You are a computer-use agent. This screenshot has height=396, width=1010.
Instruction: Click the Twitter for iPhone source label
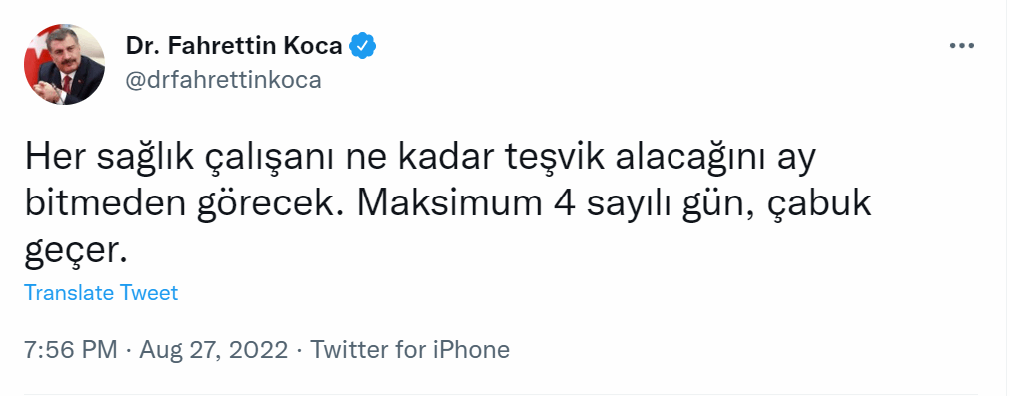pos(410,350)
